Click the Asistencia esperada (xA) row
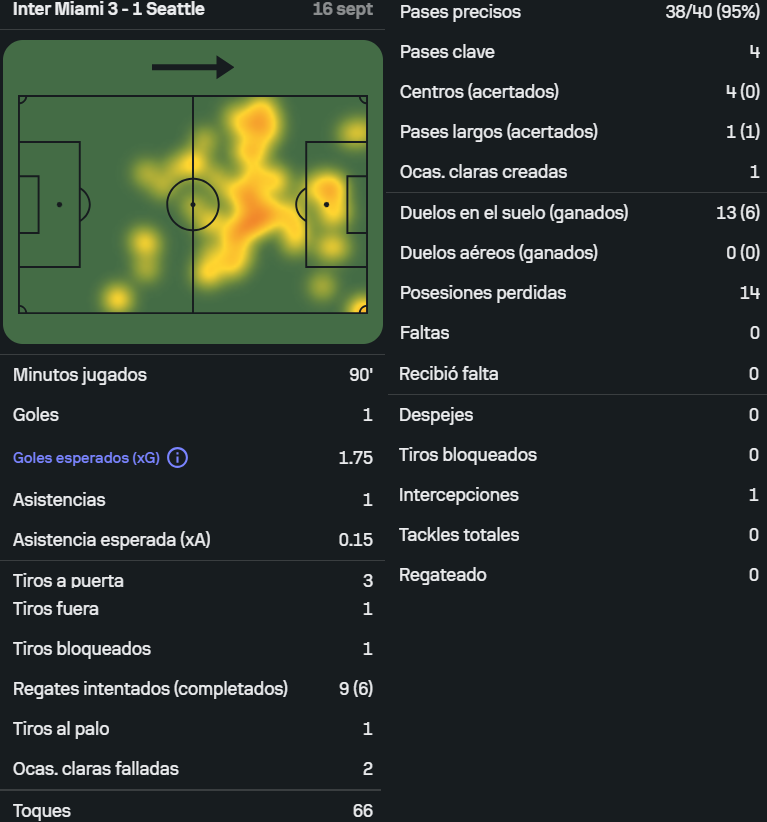The image size is (767, 822). pyautogui.click(x=192, y=539)
